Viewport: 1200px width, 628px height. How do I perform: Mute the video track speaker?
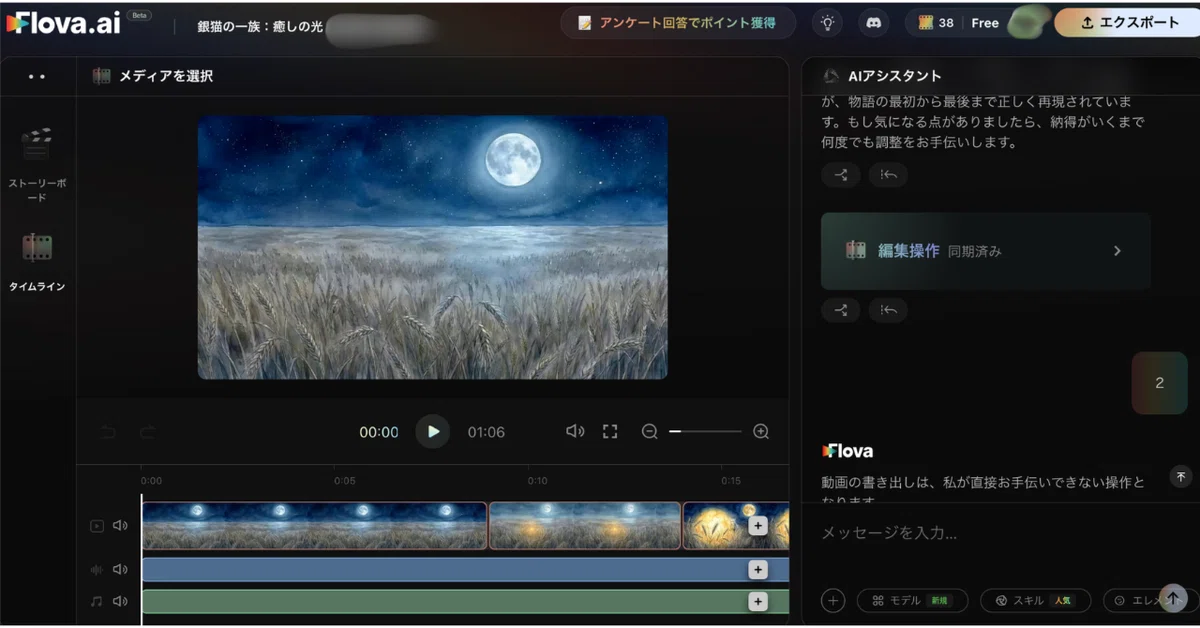click(120, 526)
